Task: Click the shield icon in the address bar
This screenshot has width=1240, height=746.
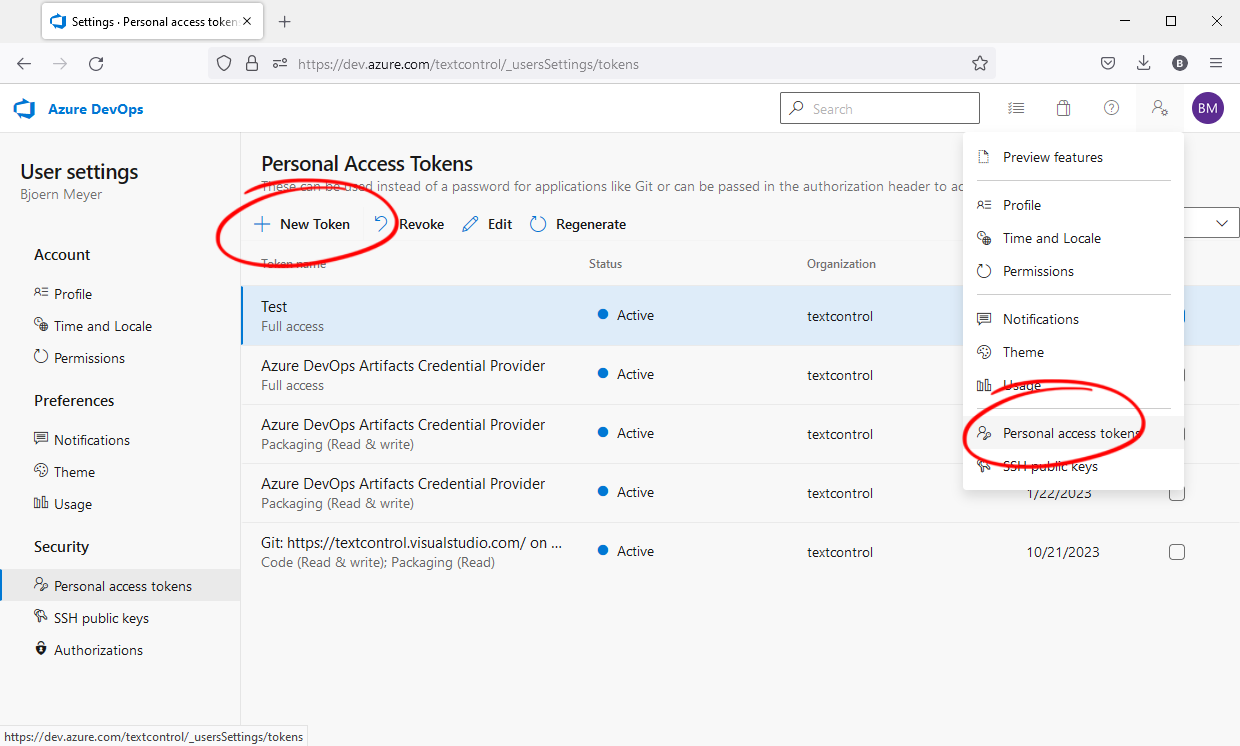Action: point(223,62)
